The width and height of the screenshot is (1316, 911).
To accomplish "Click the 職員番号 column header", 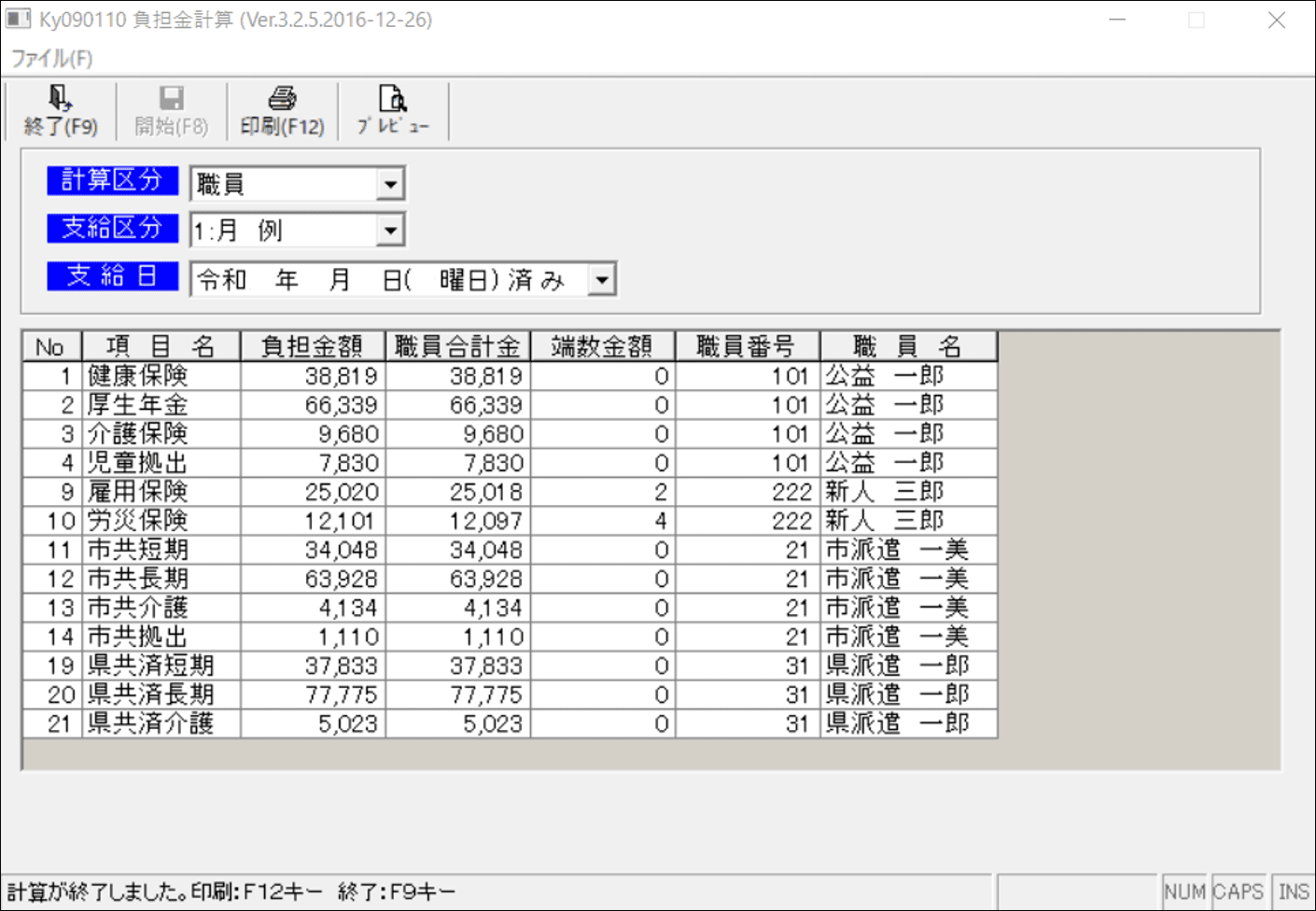I will 747,347.
